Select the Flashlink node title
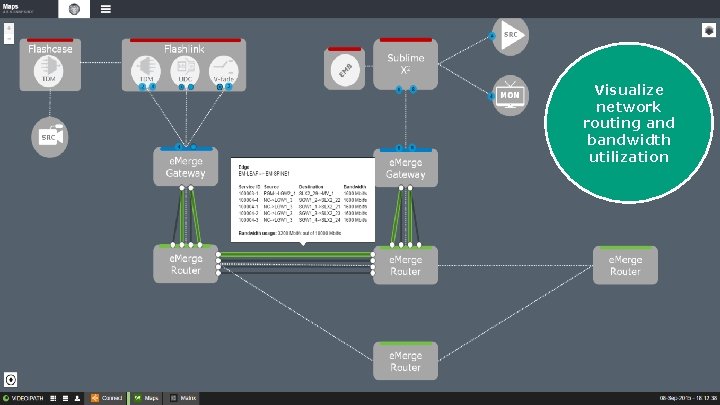The image size is (720, 405). [x=184, y=49]
